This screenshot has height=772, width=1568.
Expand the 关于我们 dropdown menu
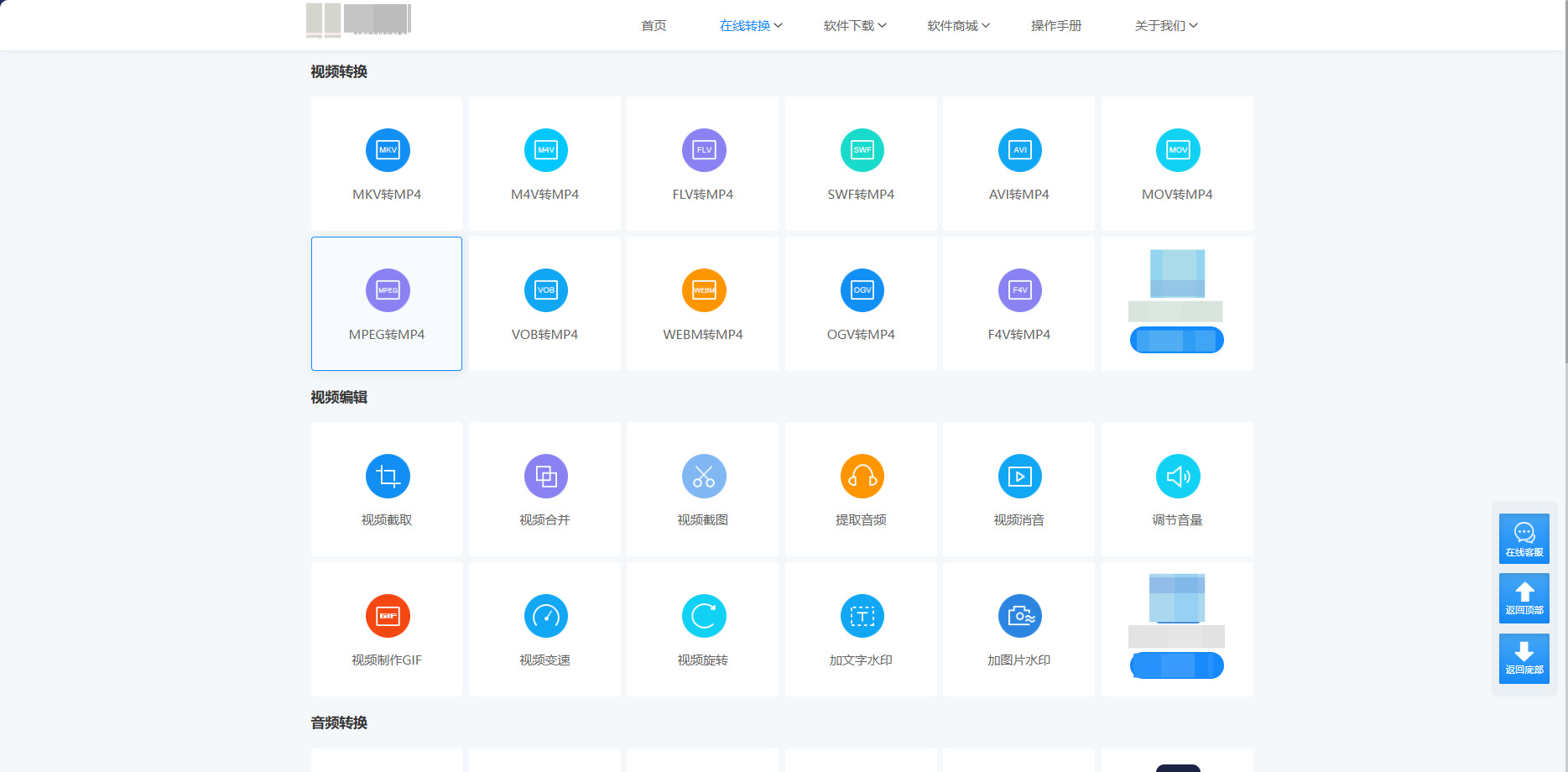click(x=1166, y=26)
